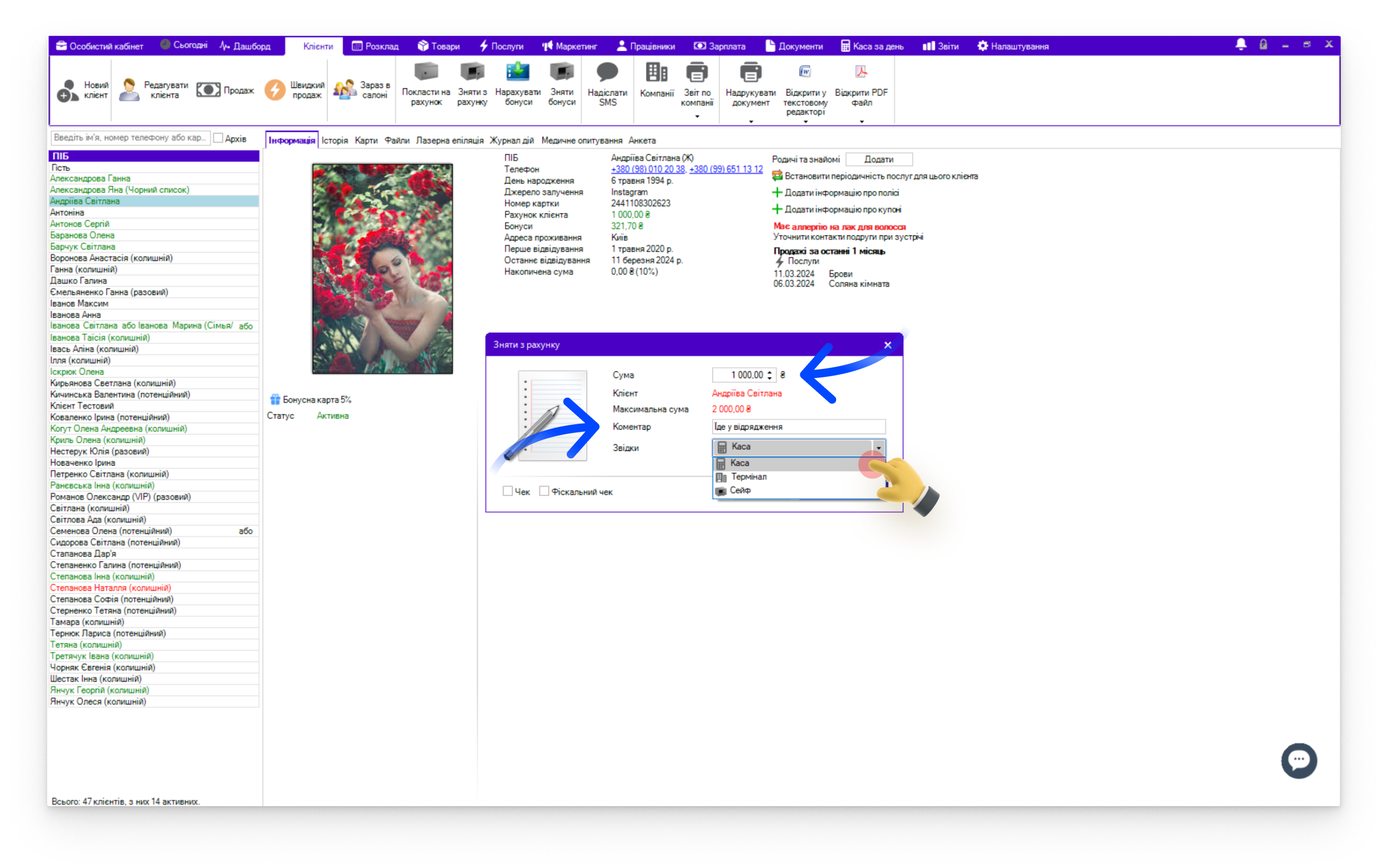Click the ПІБ column header
1389x868 pixels.
[154, 156]
